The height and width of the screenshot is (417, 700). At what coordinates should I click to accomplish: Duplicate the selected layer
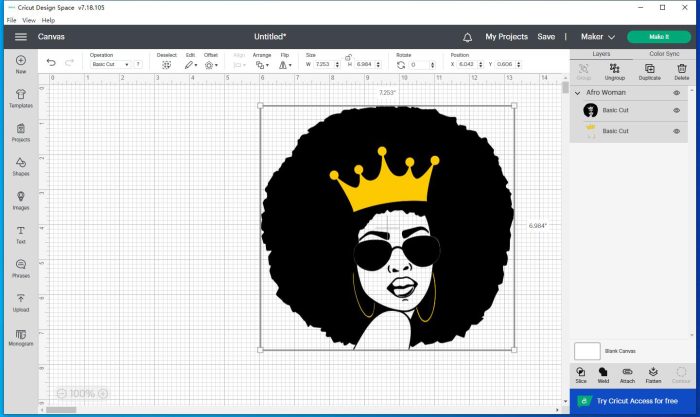pos(650,71)
